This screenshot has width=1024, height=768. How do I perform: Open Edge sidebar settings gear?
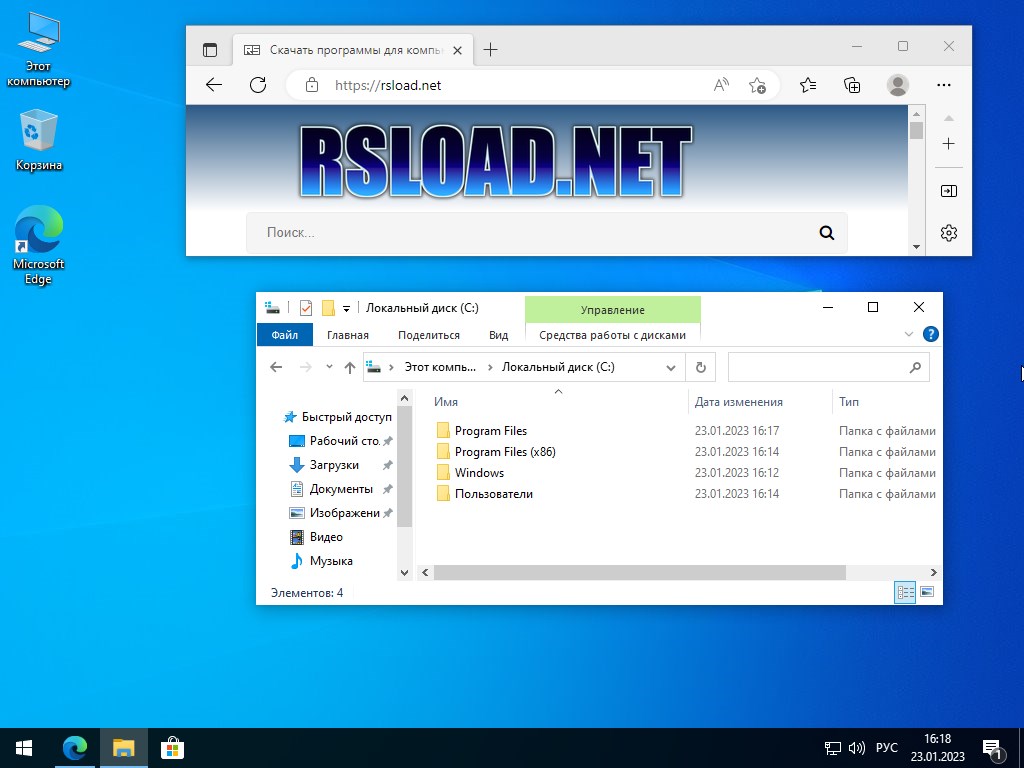[x=948, y=233]
